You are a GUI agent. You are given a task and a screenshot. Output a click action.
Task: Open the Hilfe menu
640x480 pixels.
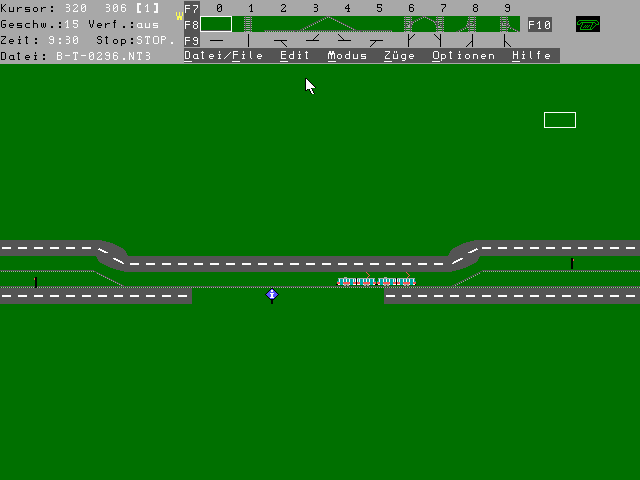coord(531,56)
